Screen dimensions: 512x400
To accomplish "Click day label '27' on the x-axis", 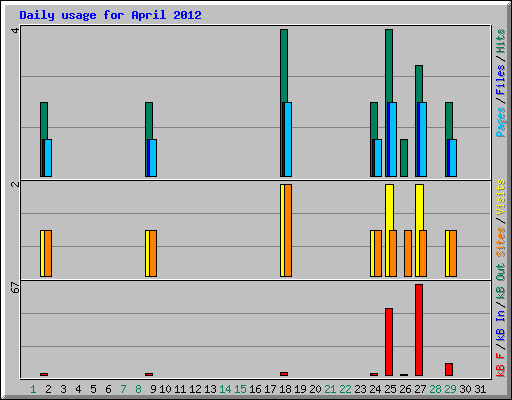I will [420, 389].
